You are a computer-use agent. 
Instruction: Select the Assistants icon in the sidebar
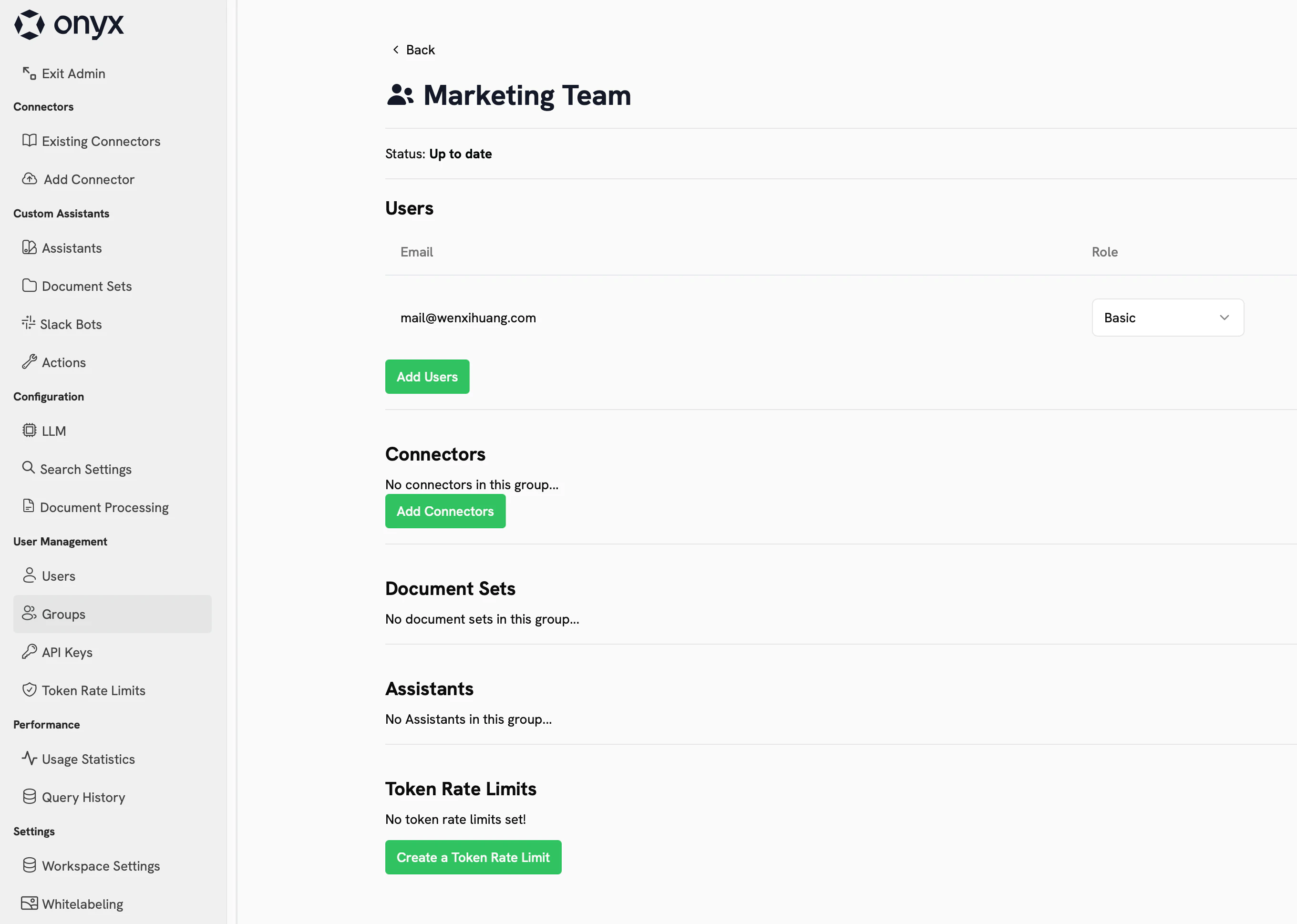(29, 247)
